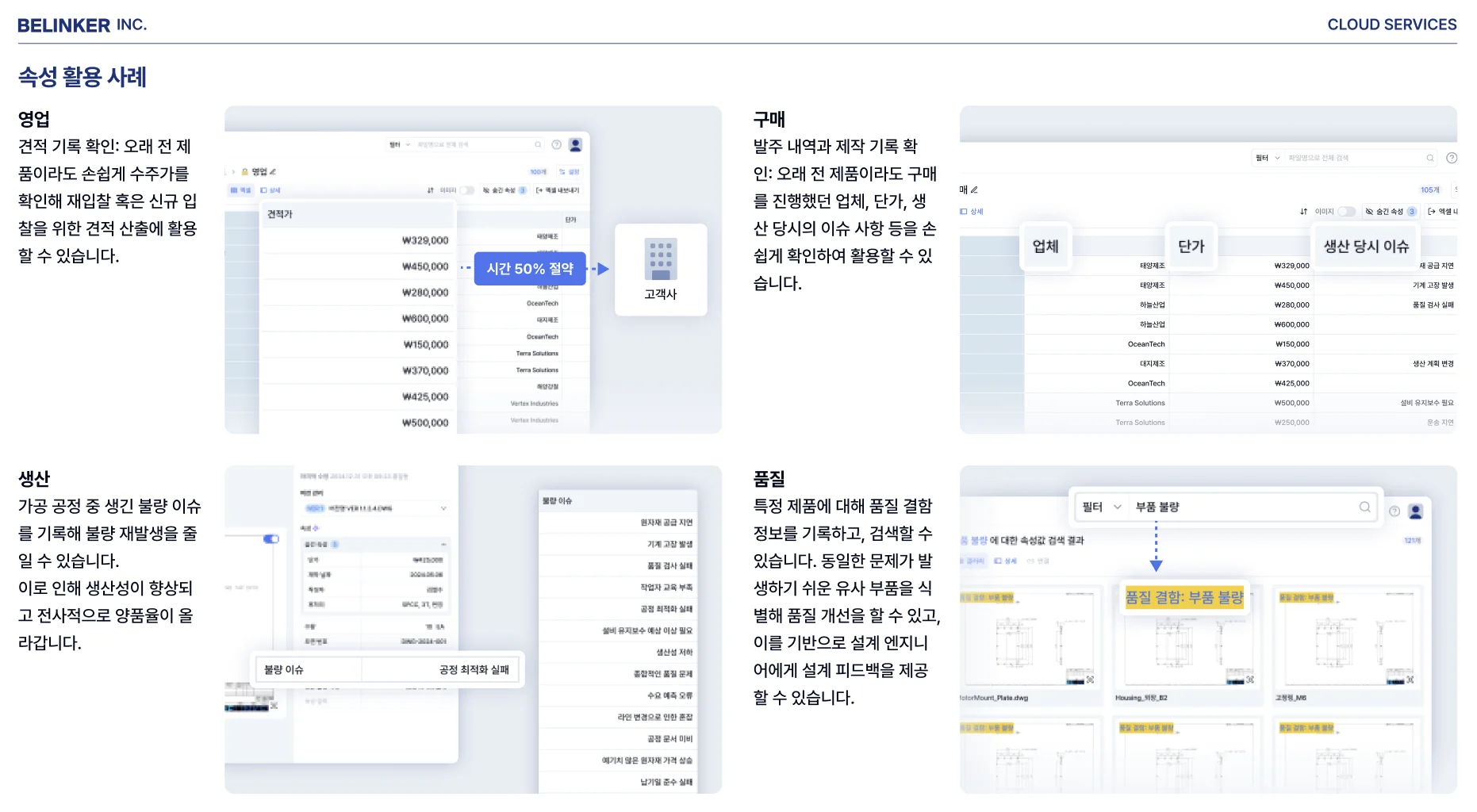Screen dimensions: 1477x812
Task: Click the 105개 count in the 구매 panel
Action: (x=1430, y=190)
